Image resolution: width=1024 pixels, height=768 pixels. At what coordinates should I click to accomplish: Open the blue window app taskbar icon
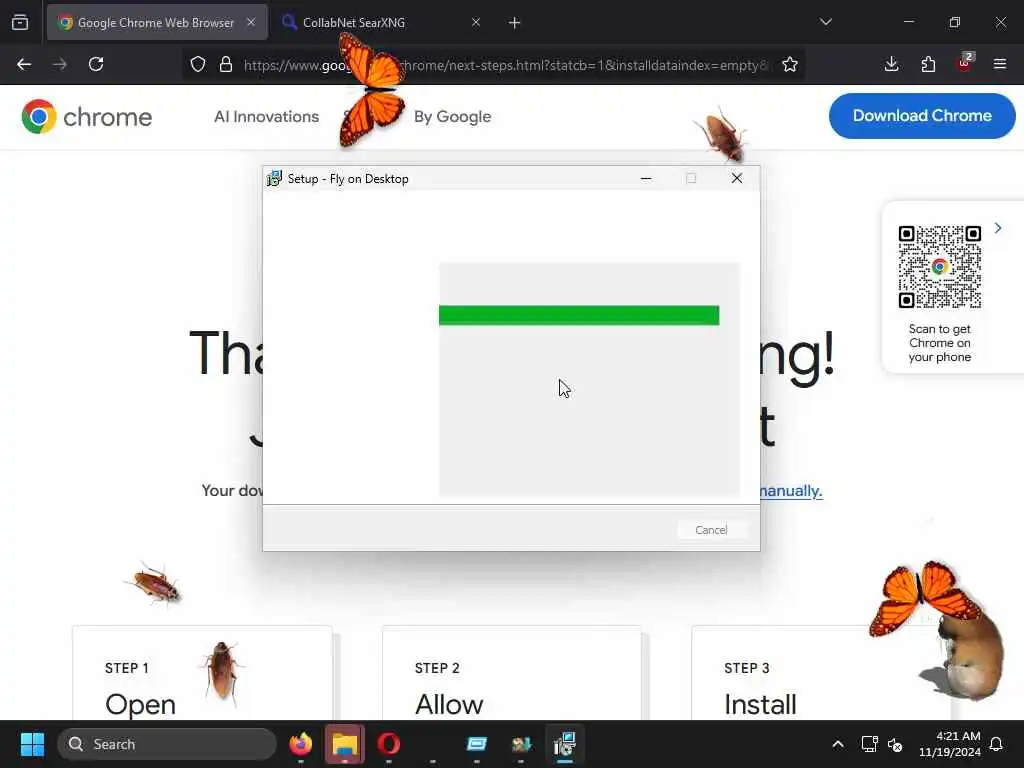tap(477, 744)
